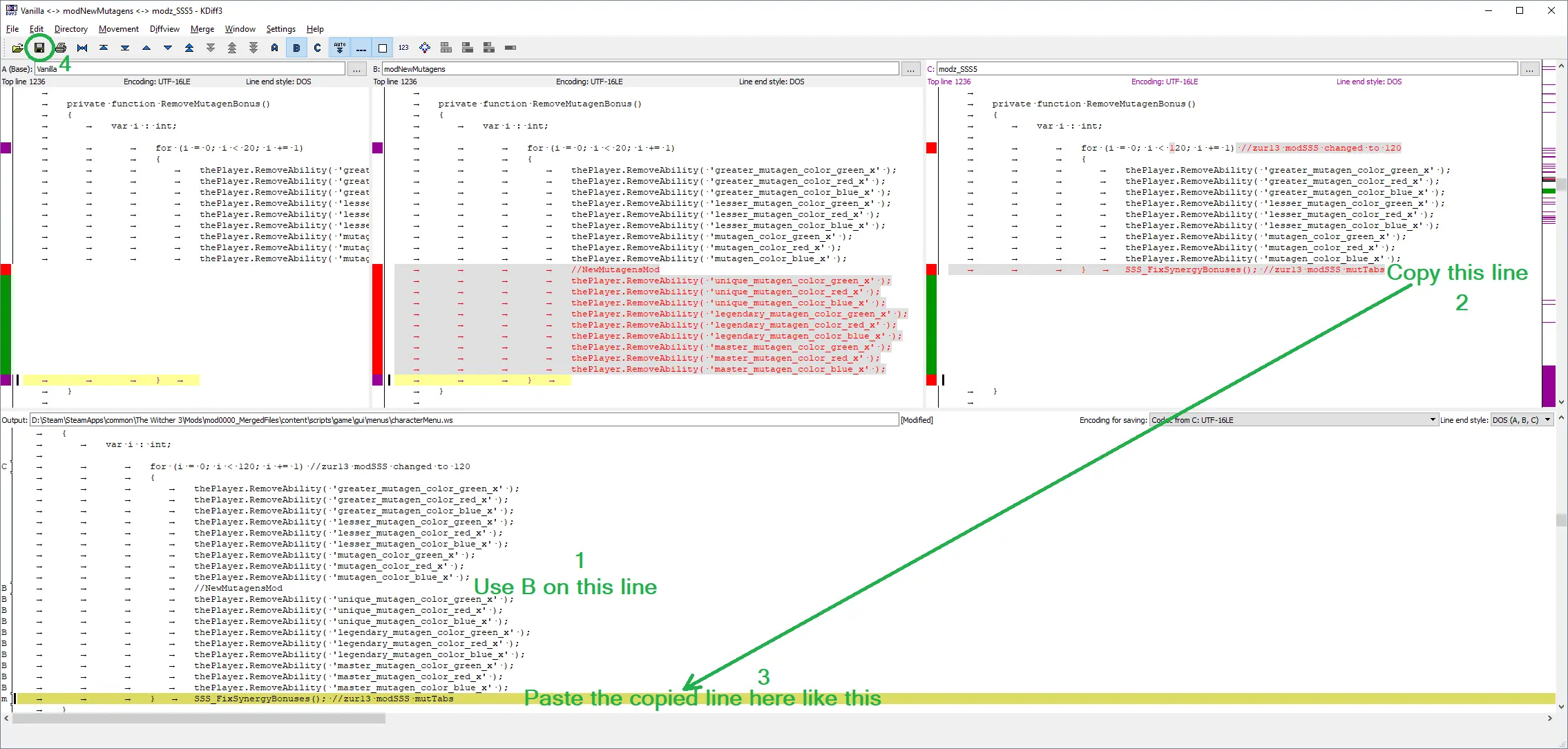
Task: Toggle line numbers 123 button
Action: pyautogui.click(x=403, y=48)
